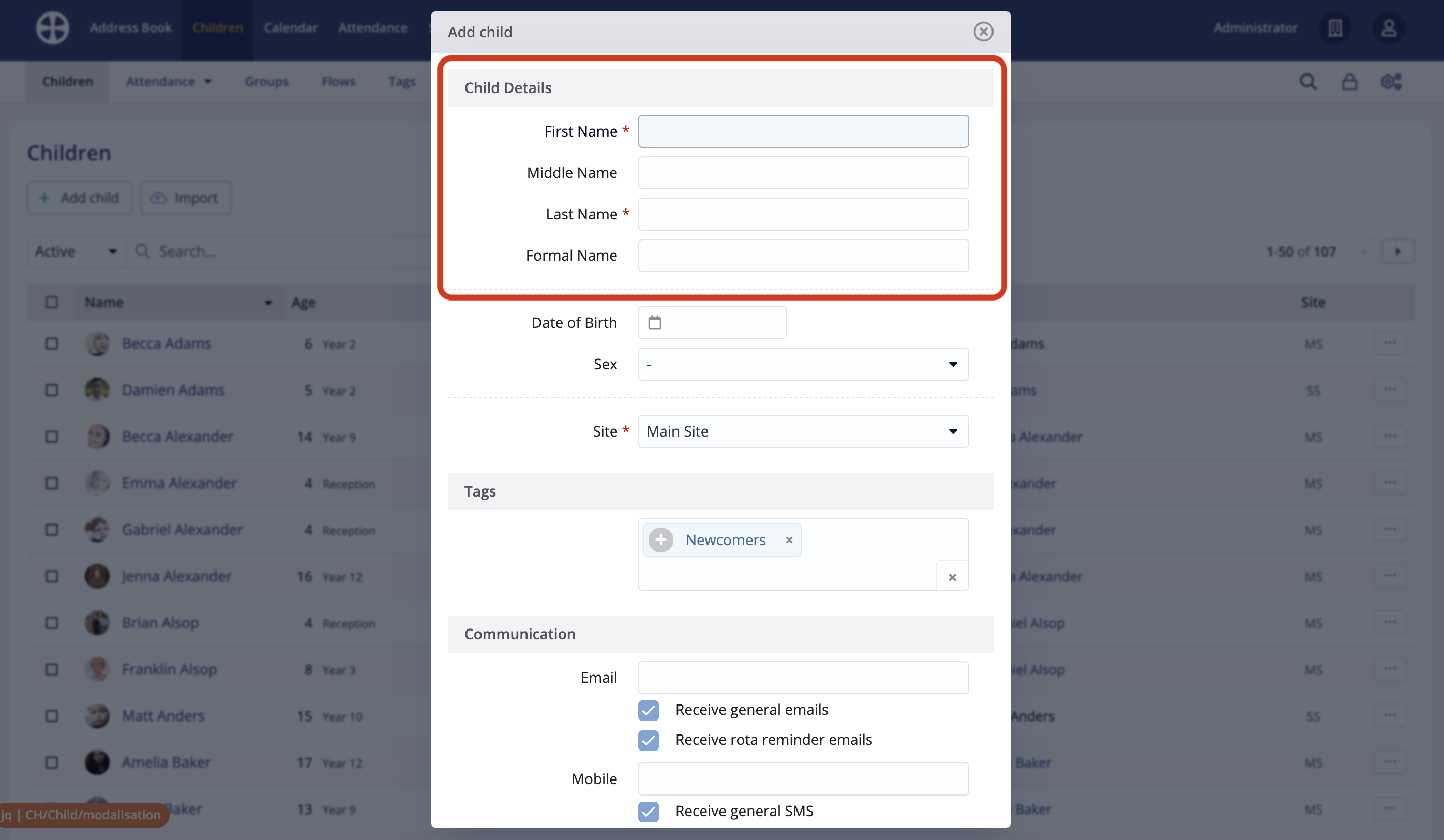Clear all tags with the x button
Viewport: 1444px width, 840px height.
point(952,577)
